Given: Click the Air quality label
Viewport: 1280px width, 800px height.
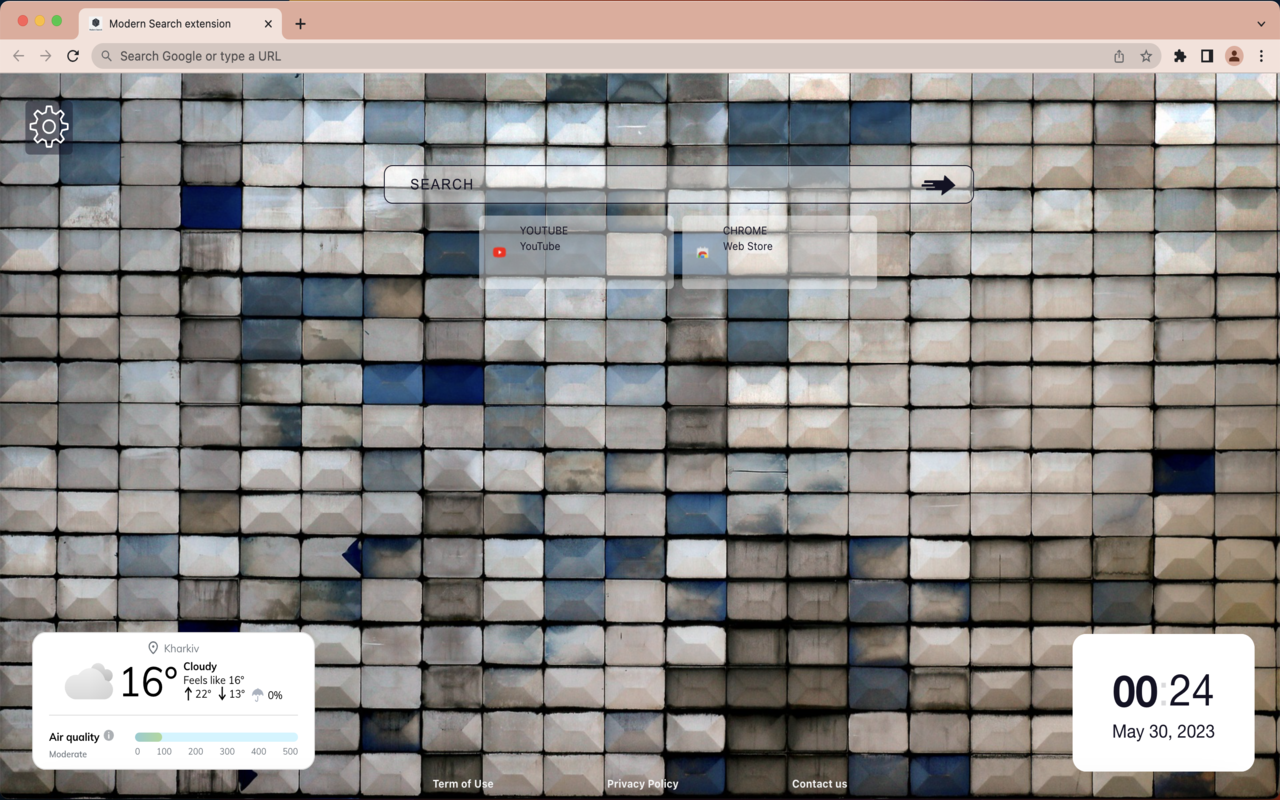Looking at the screenshot, I should pos(74,737).
